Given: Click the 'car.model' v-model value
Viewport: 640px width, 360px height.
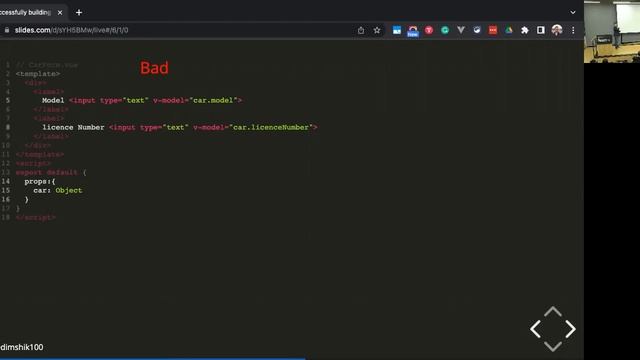Looking at the screenshot, I should tap(213, 100).
